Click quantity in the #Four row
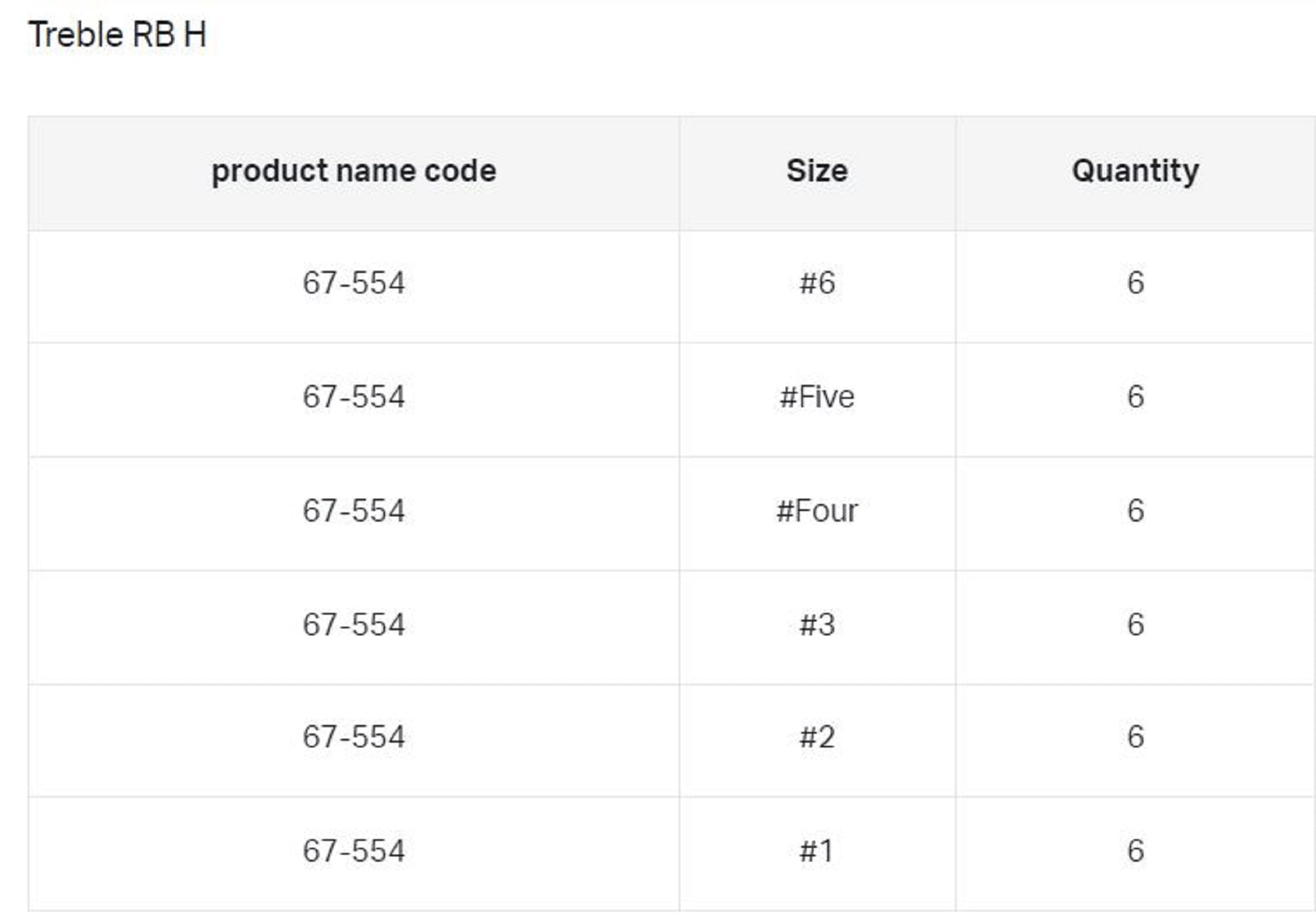This screenshot has height=915, width=1316. (1135, 511)
